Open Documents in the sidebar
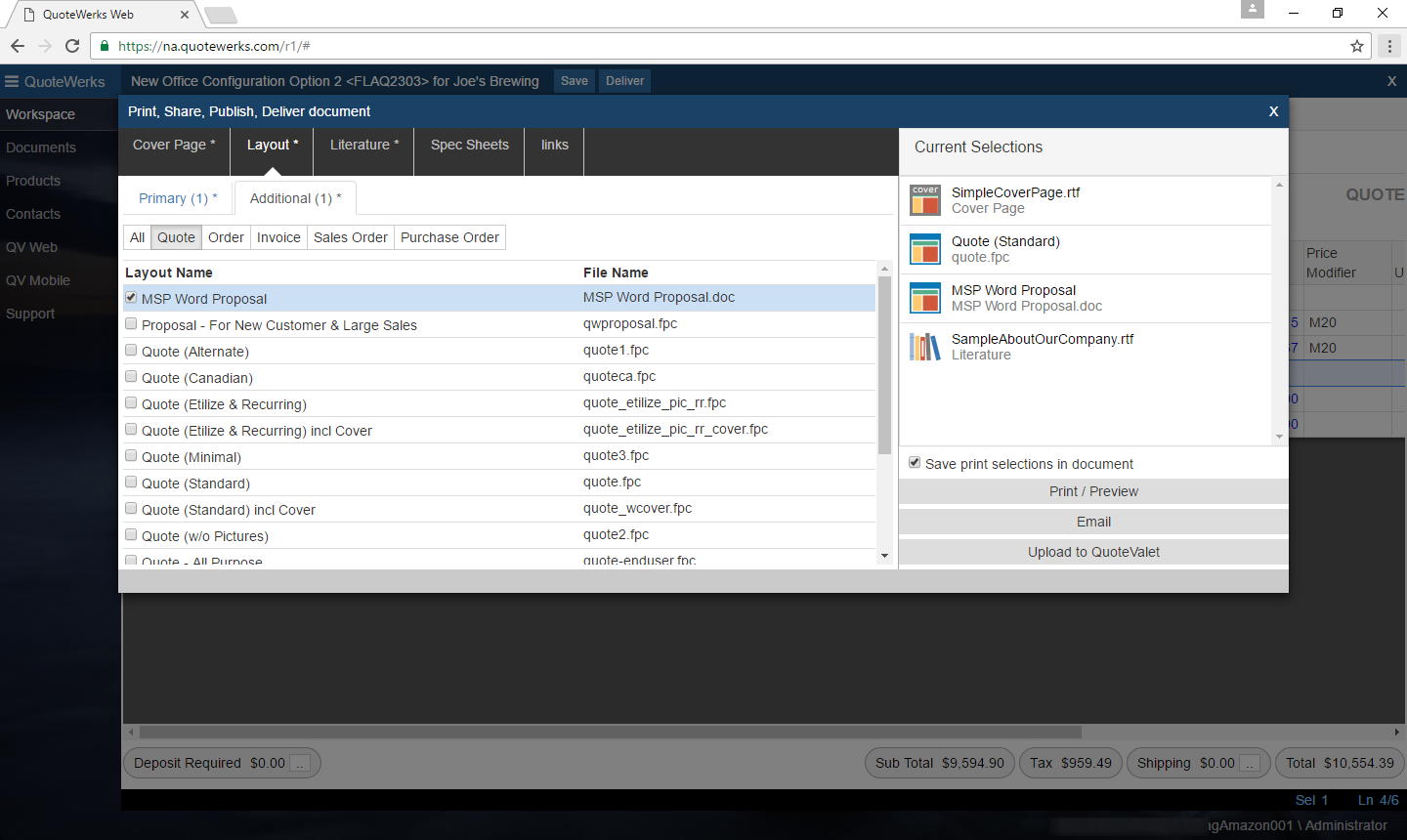The height and width of the screenshot is (840, 1407). (x=40, y=147)
